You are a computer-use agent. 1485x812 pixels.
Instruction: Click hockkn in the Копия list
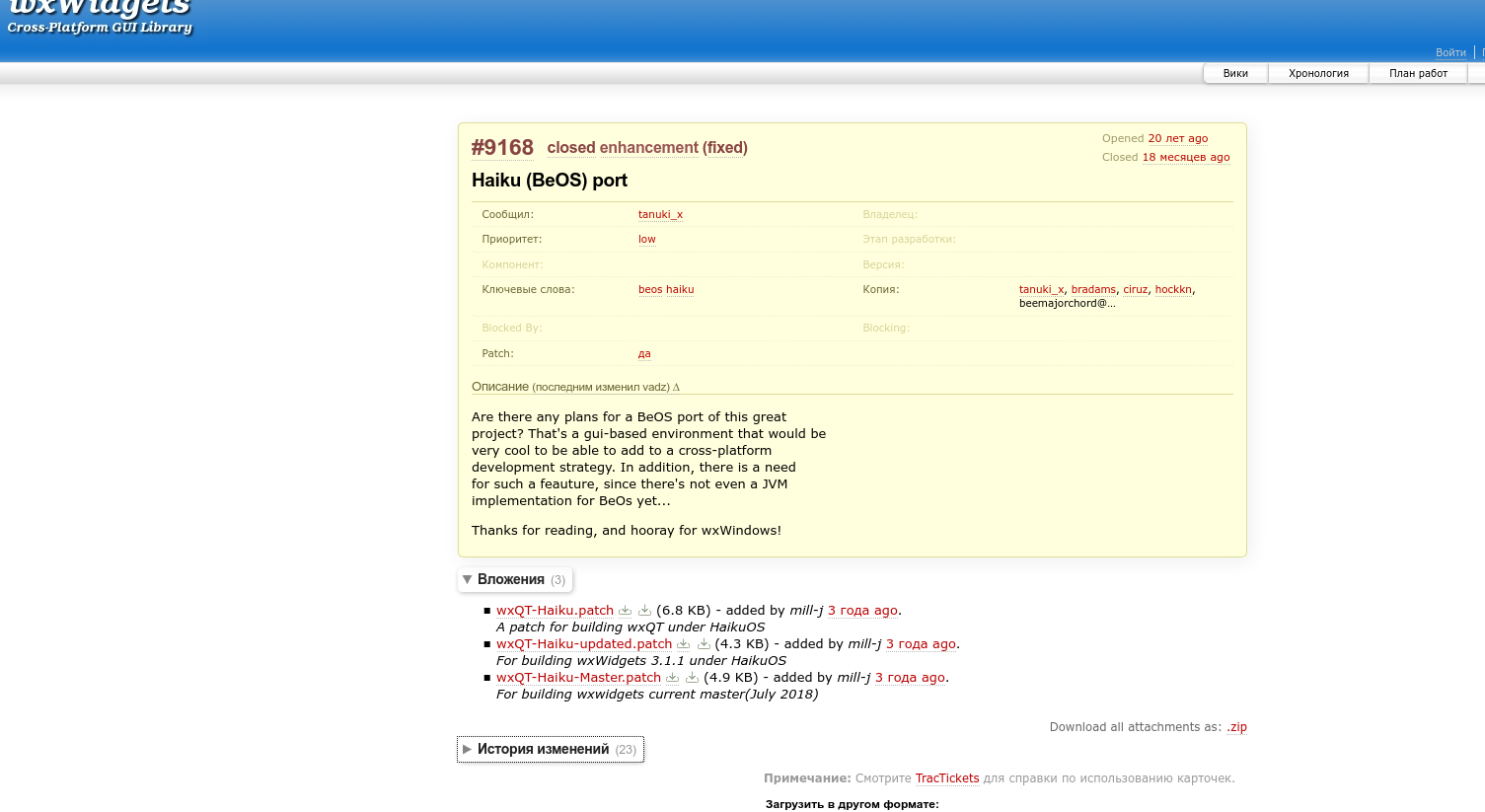coord(1173,290)
